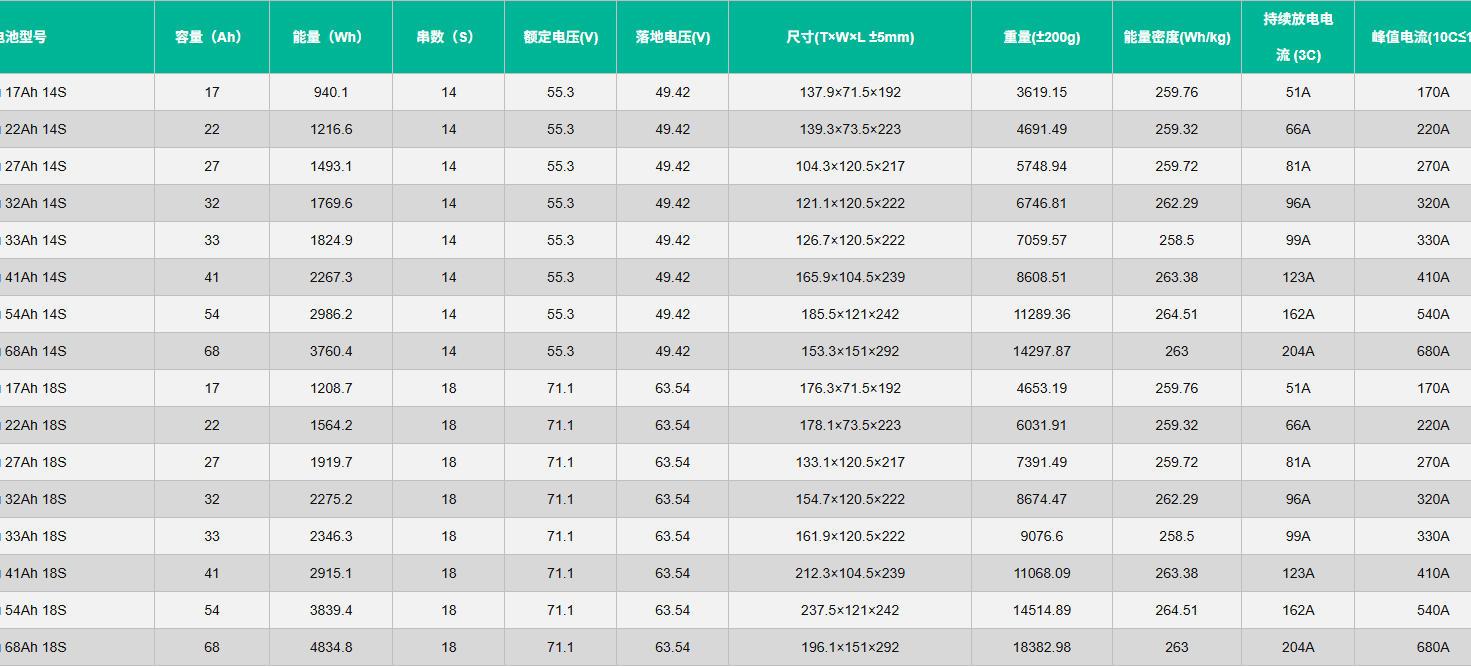1471x668 pixels.
Task: Select dimension cell 139.3×73.5×223
Action: (x=849, y=129)
